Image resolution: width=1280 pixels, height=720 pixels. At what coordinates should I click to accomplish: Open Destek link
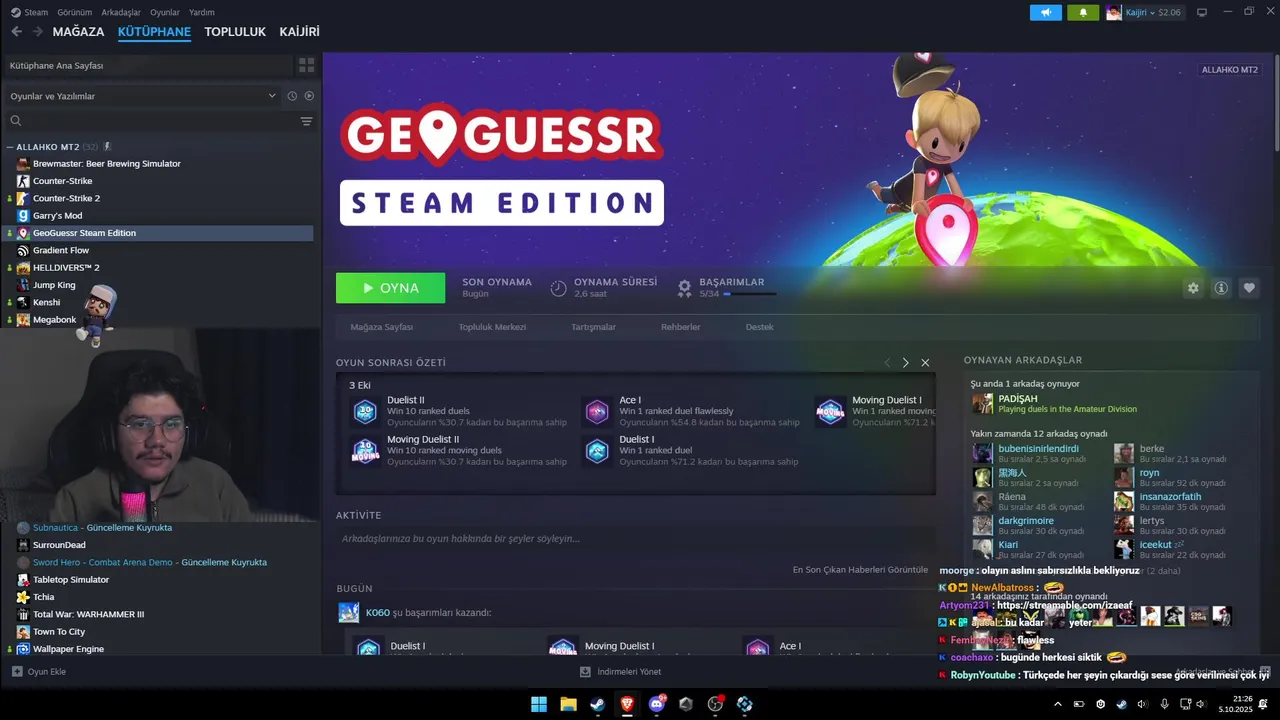(759, 327)
